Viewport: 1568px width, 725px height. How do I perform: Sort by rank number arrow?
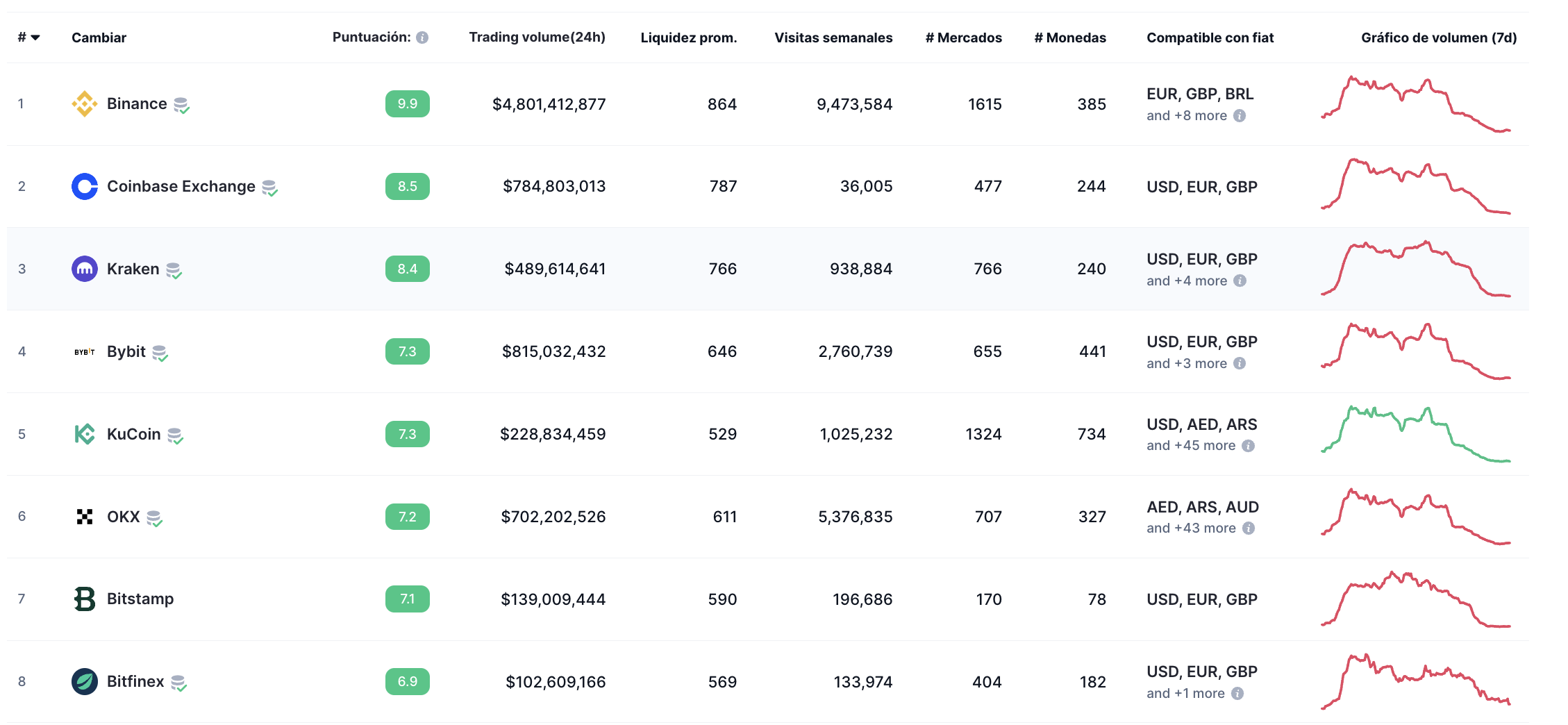click(x=35, y=37)
